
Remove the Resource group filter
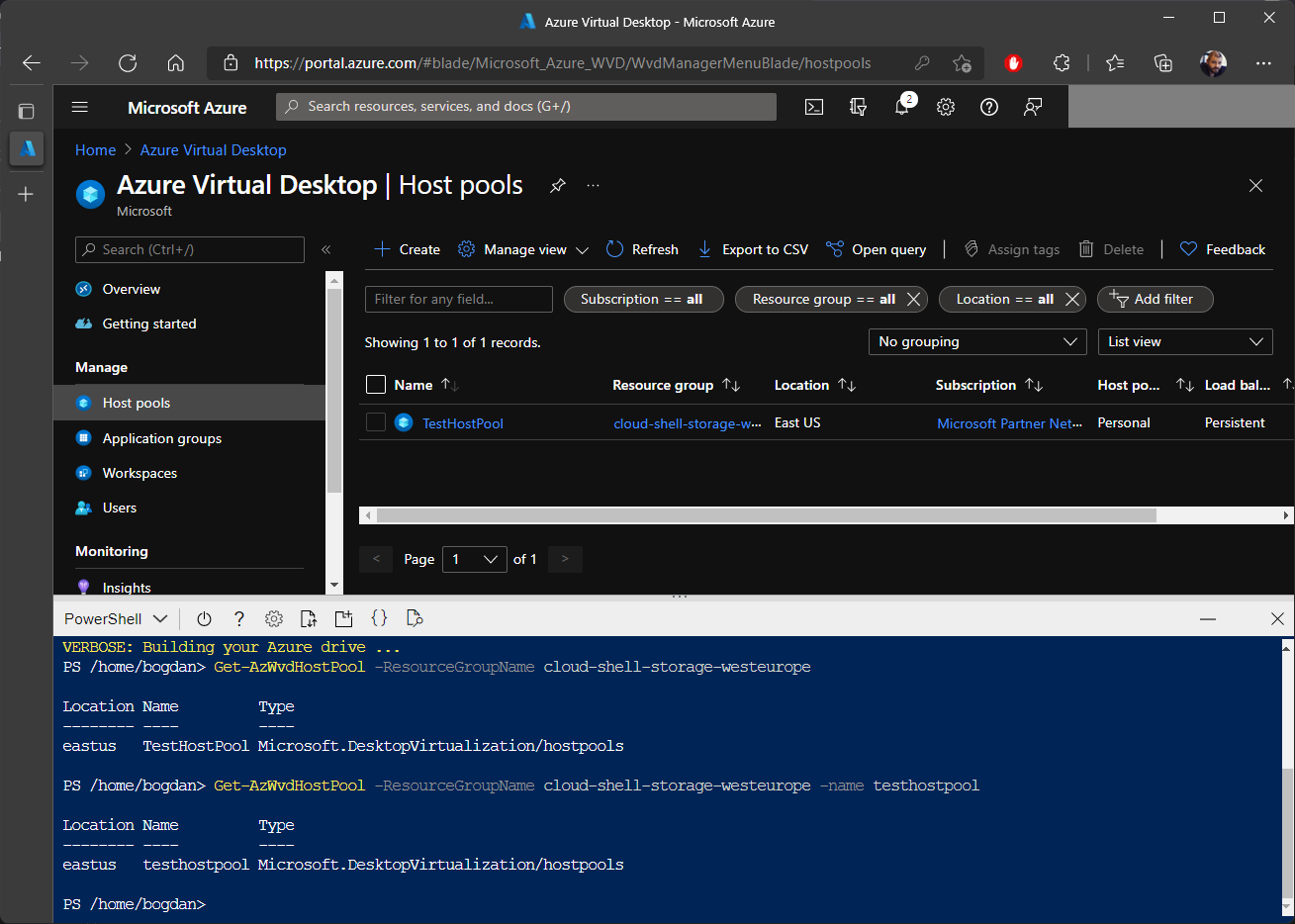click(x=913, y=299)
